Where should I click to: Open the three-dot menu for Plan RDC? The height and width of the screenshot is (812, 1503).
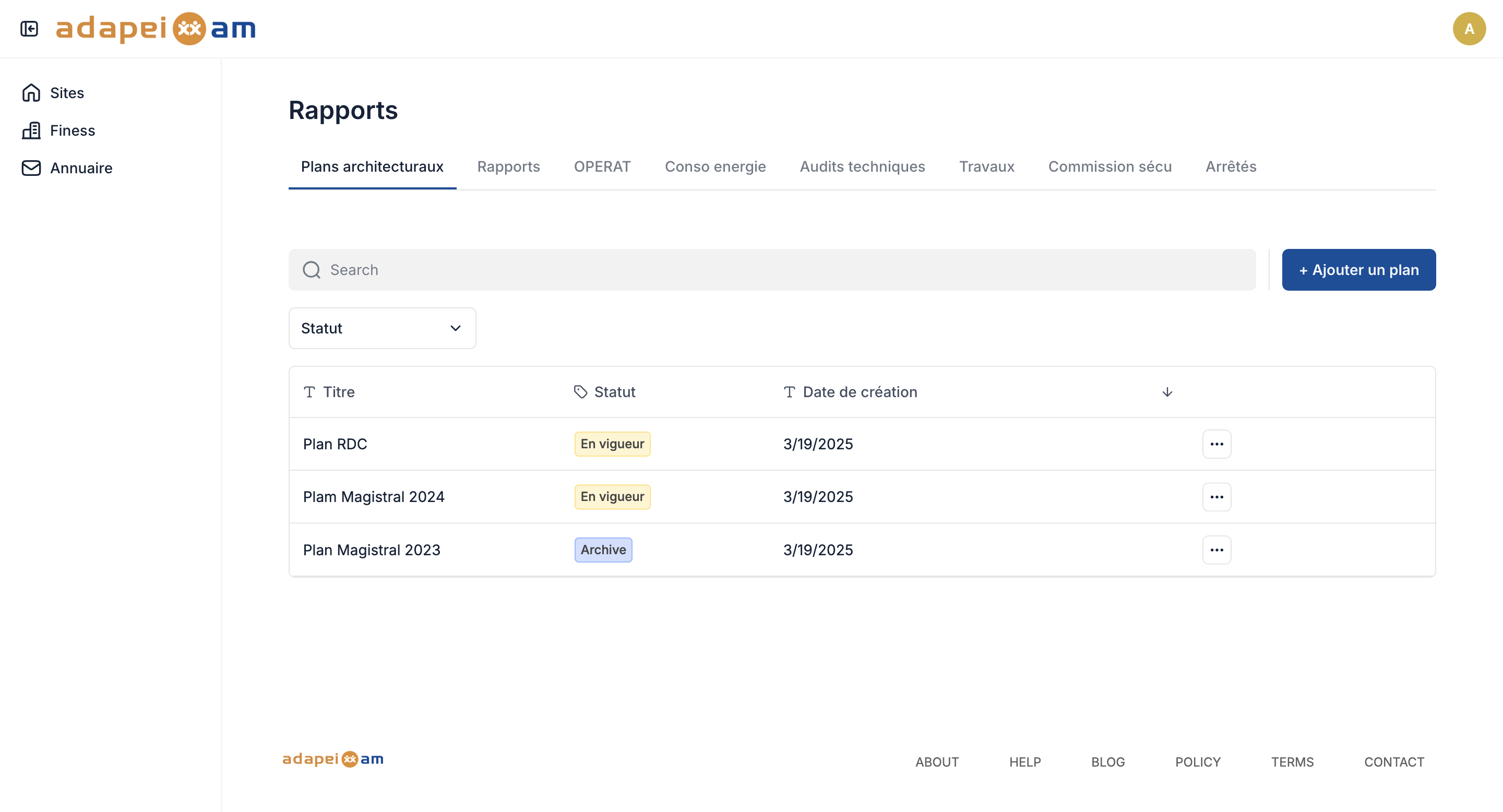point(1216,444)
